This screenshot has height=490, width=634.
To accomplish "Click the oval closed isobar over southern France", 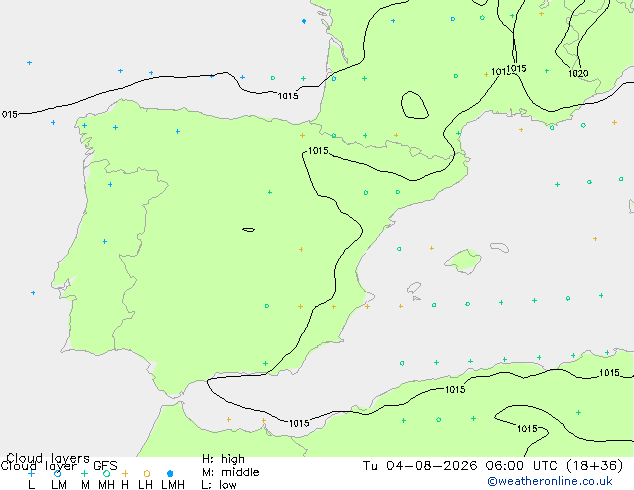I will click(414, 105).
